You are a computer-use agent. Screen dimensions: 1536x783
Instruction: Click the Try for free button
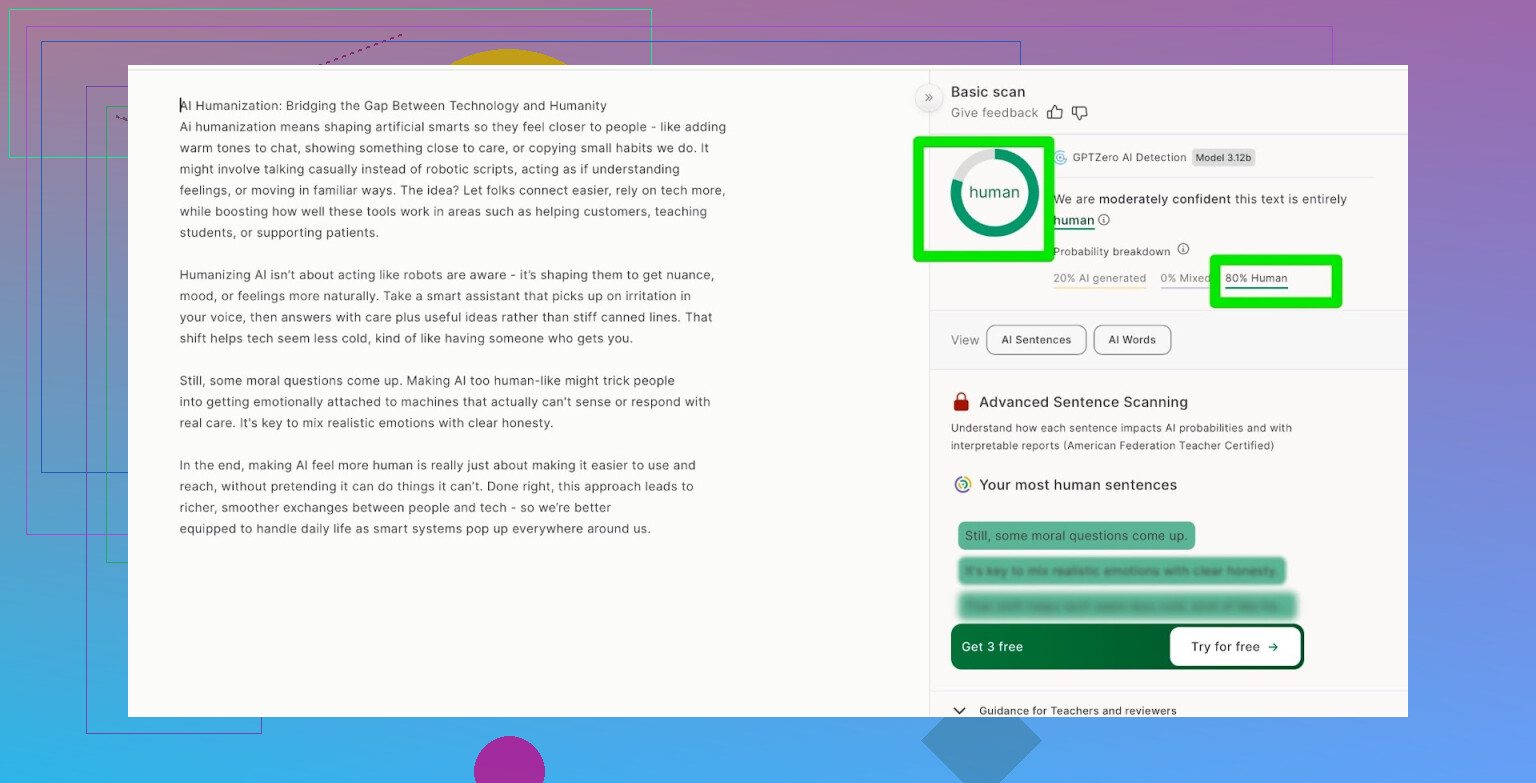[x=1234, y=647]
